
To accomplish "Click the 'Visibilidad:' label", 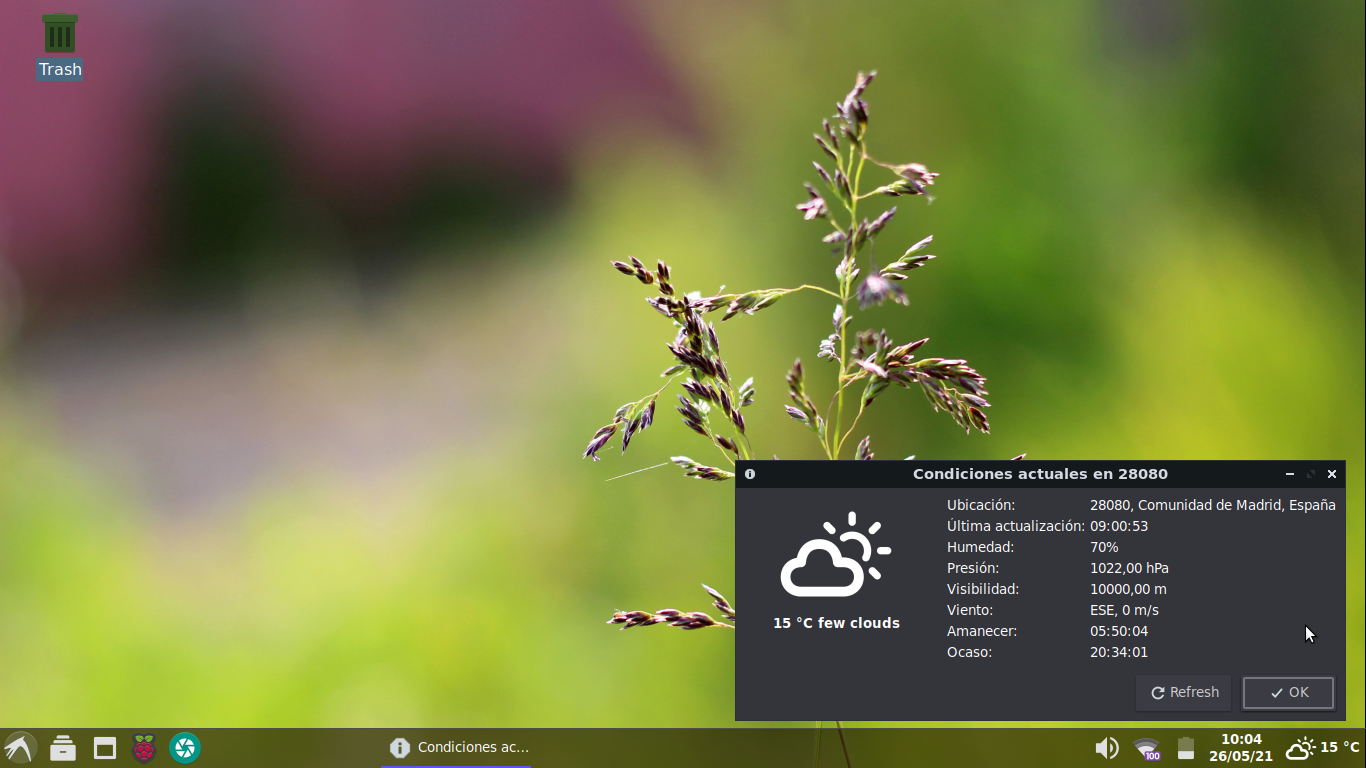I will [x=983, y=589].
